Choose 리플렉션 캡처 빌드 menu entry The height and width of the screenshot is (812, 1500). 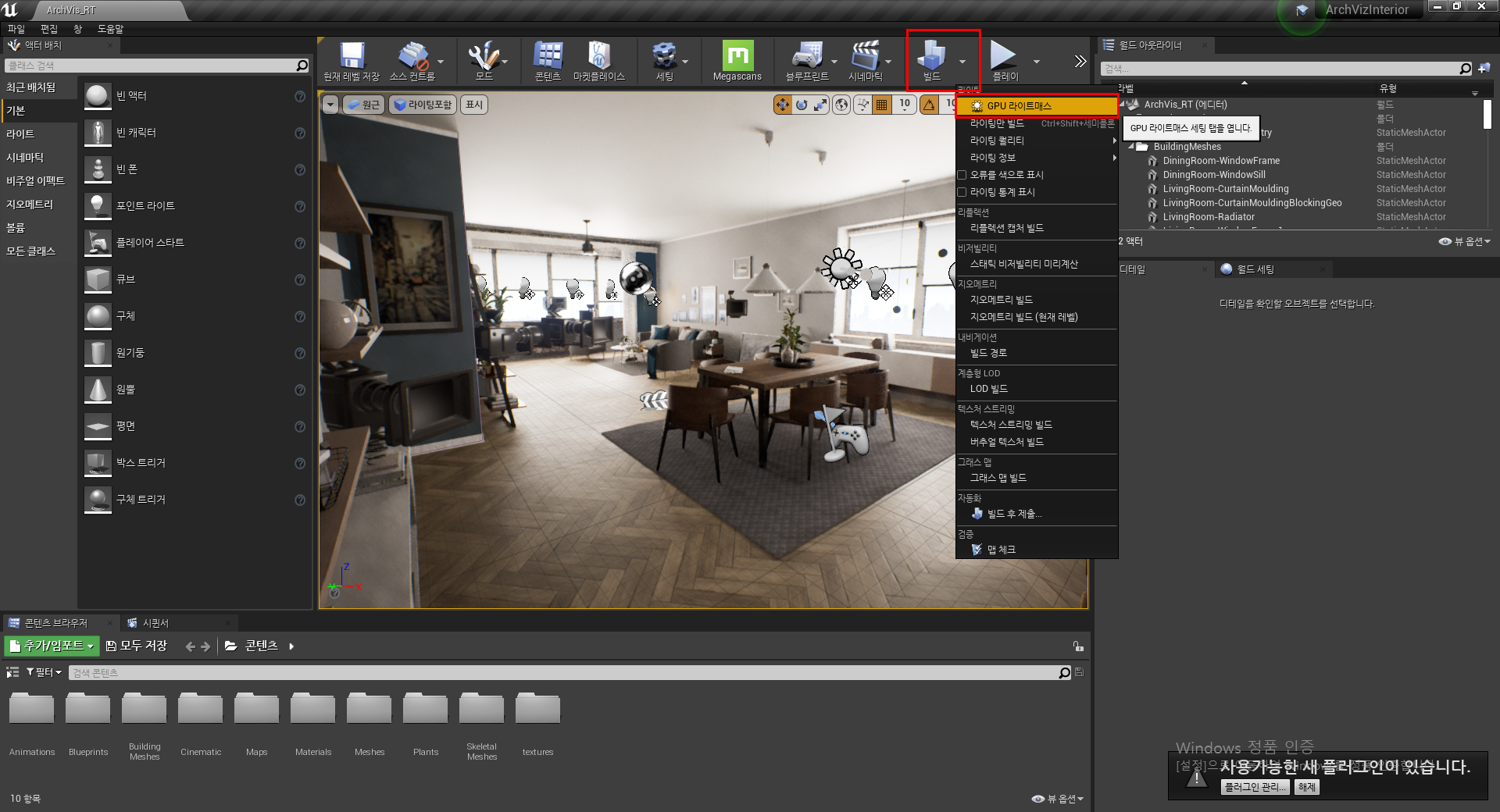(1037, 228)
